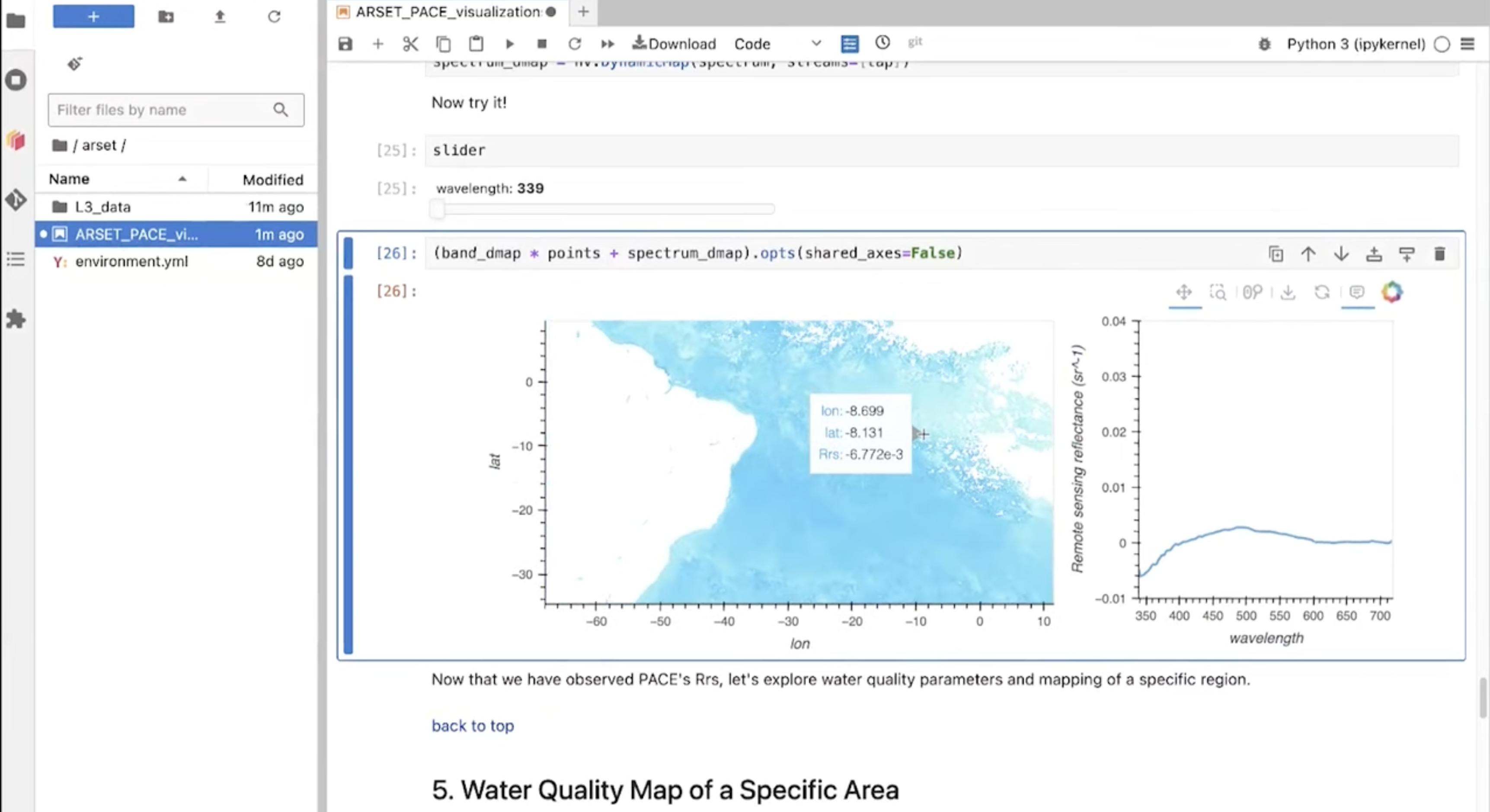Click the wavelength slider track
Image resolution: width=1490 pixels, height=812 pixels.
click(x=601, y=209)
